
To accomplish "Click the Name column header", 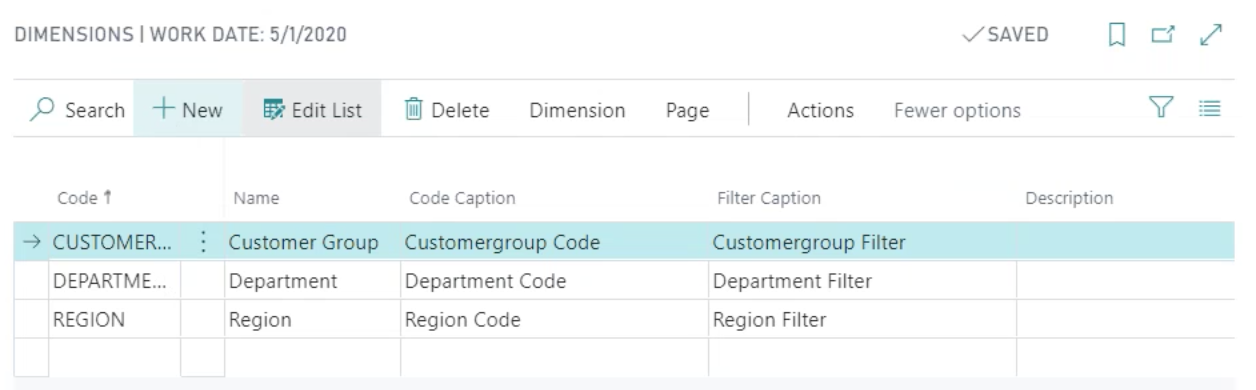I will (x=256, y=198).
